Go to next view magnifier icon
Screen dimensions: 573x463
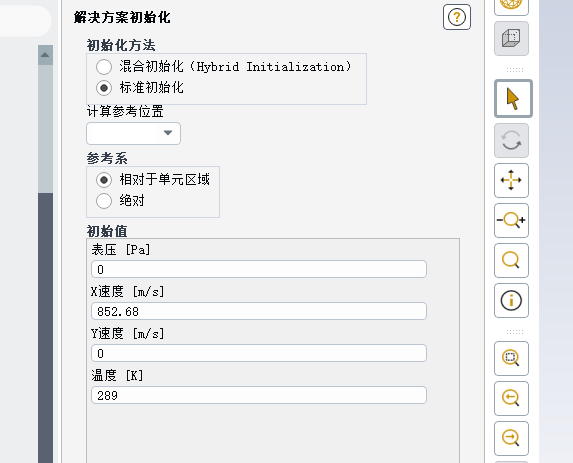[x=511, y=438]
